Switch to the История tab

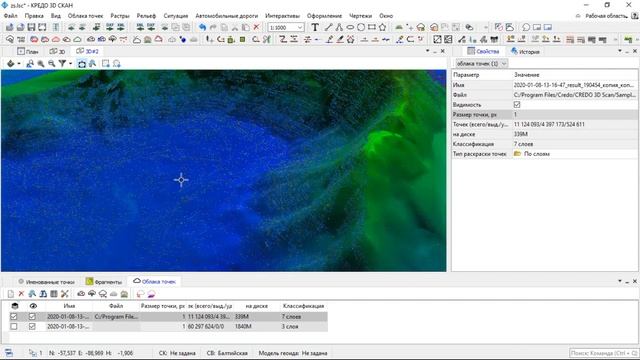(x=525, y=51)
